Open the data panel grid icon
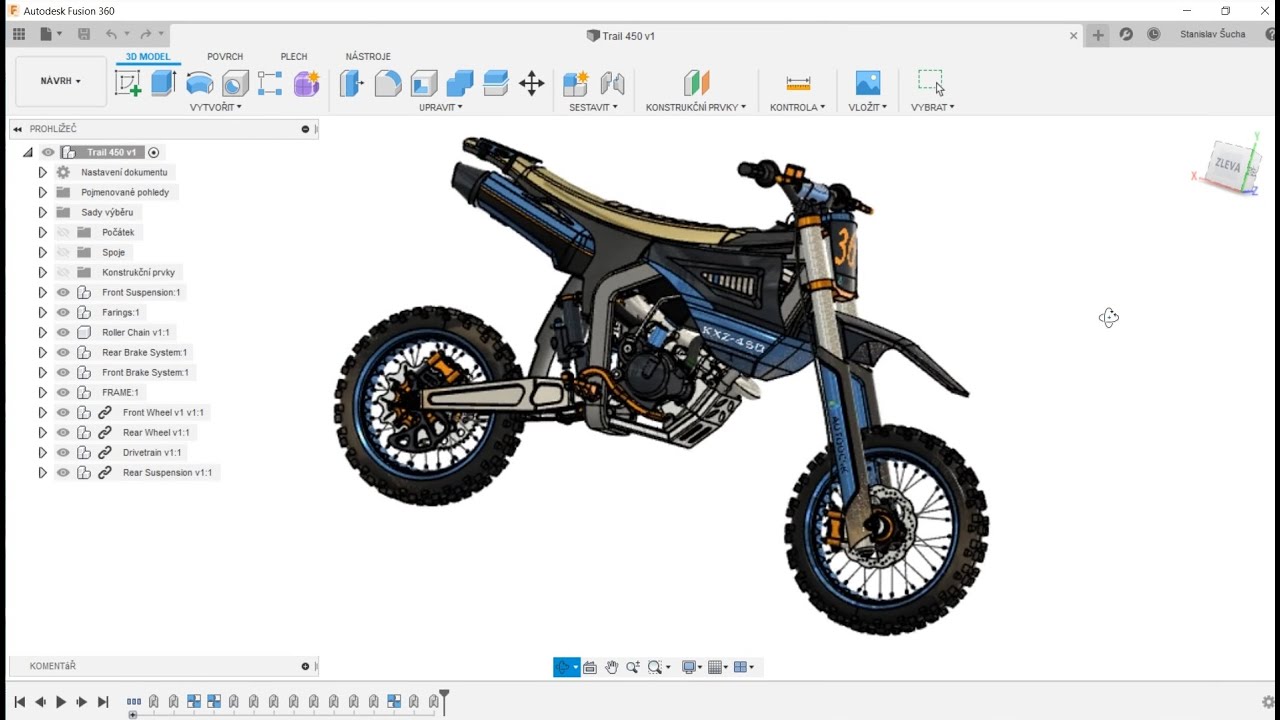The width and height of the screenshot is (1280, 720). (x=19, y=35)
